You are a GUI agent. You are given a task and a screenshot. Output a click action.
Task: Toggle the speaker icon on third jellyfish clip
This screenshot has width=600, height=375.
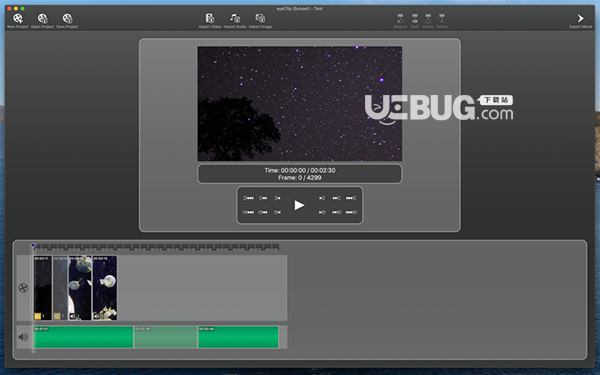pos(73,316)
